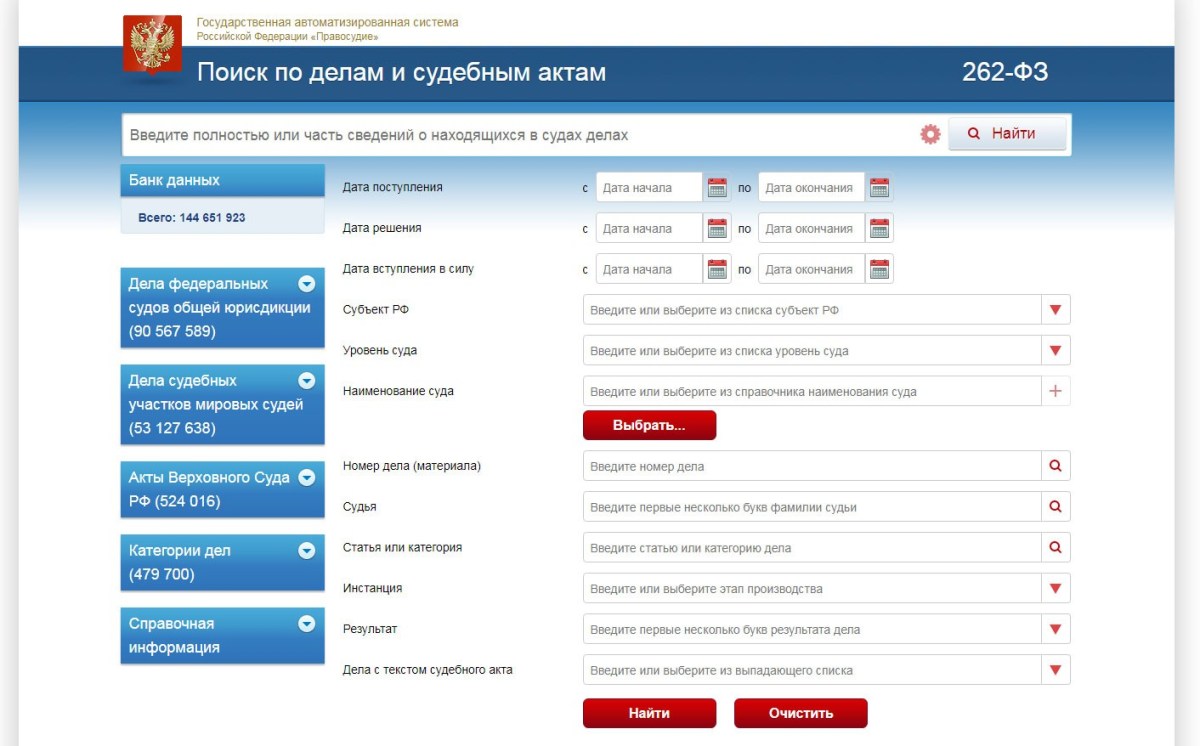
Task: Expand the Инстанция dropdown list
Action: [1055, 589]
